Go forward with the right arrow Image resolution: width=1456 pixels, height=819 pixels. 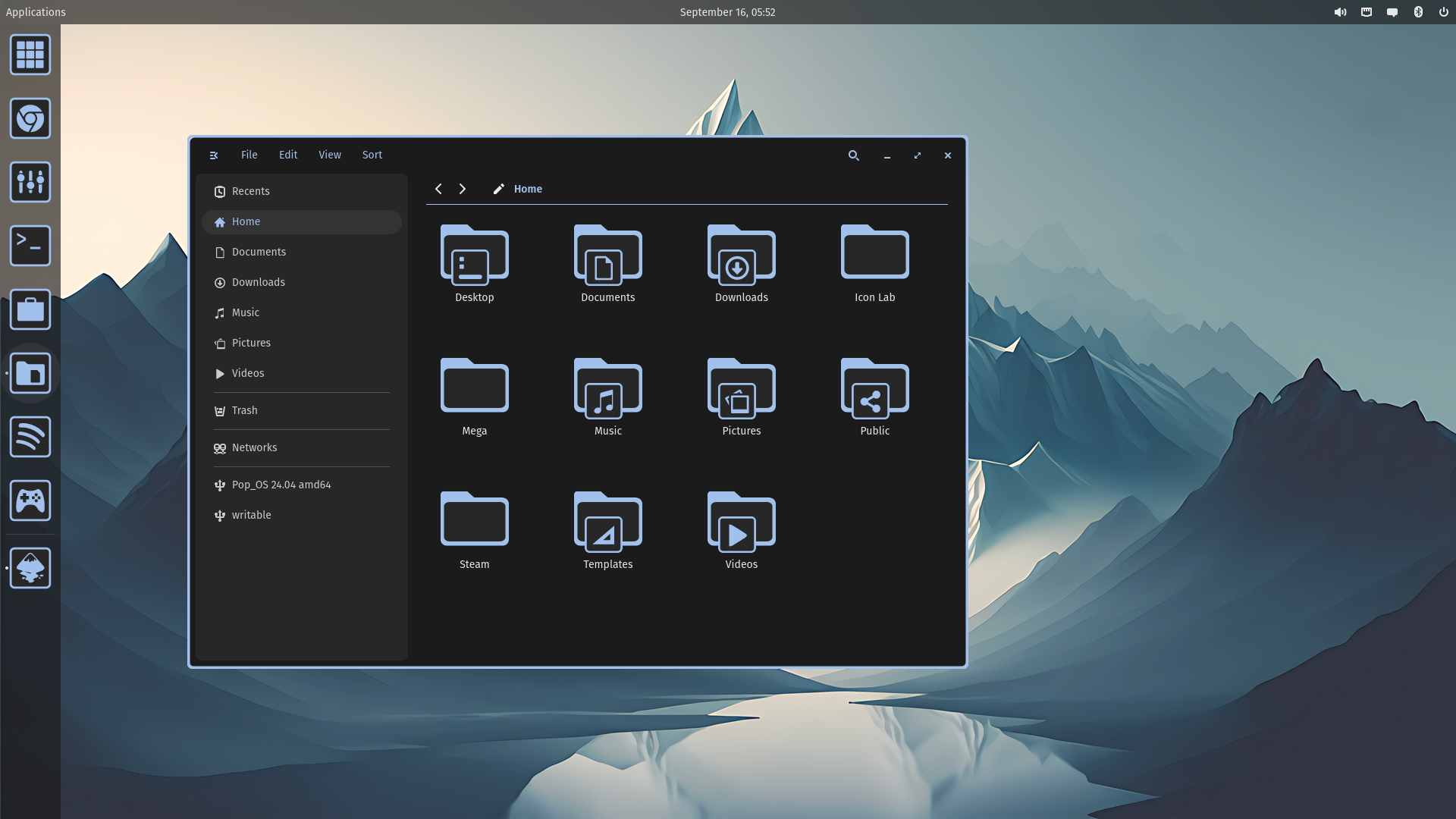(463, 189)
